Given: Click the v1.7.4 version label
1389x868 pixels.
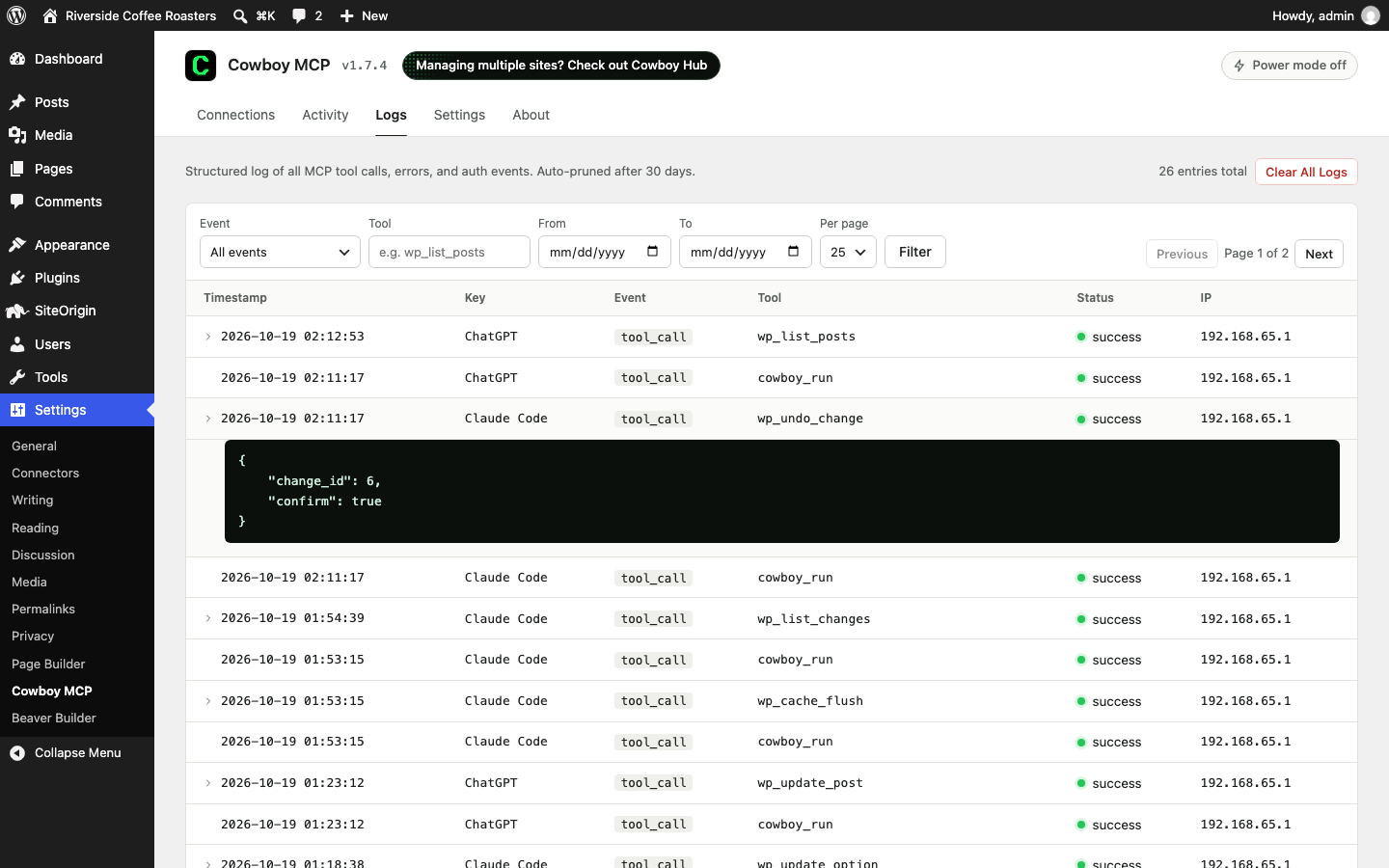Looking at the screenshot, I should pyautogui.click(x=365, y=66).
